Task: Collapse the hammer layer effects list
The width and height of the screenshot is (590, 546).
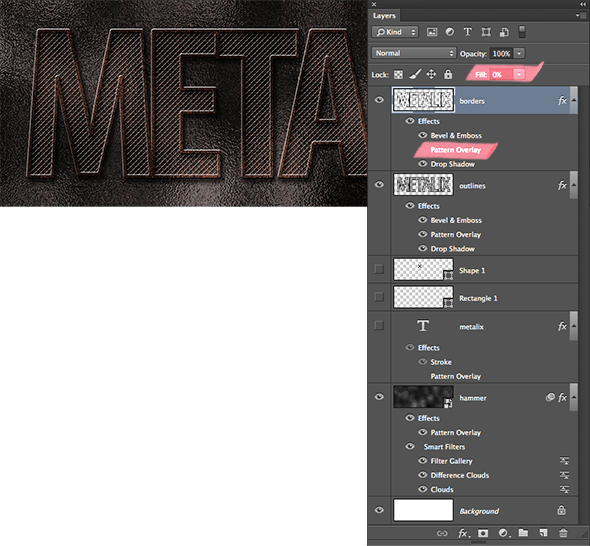Action: coord(574,397)
